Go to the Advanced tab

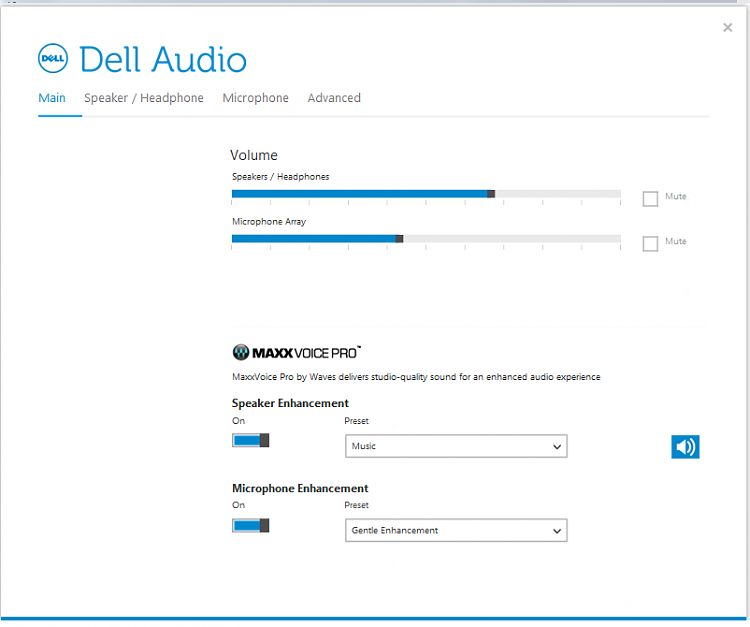[334, 98]
